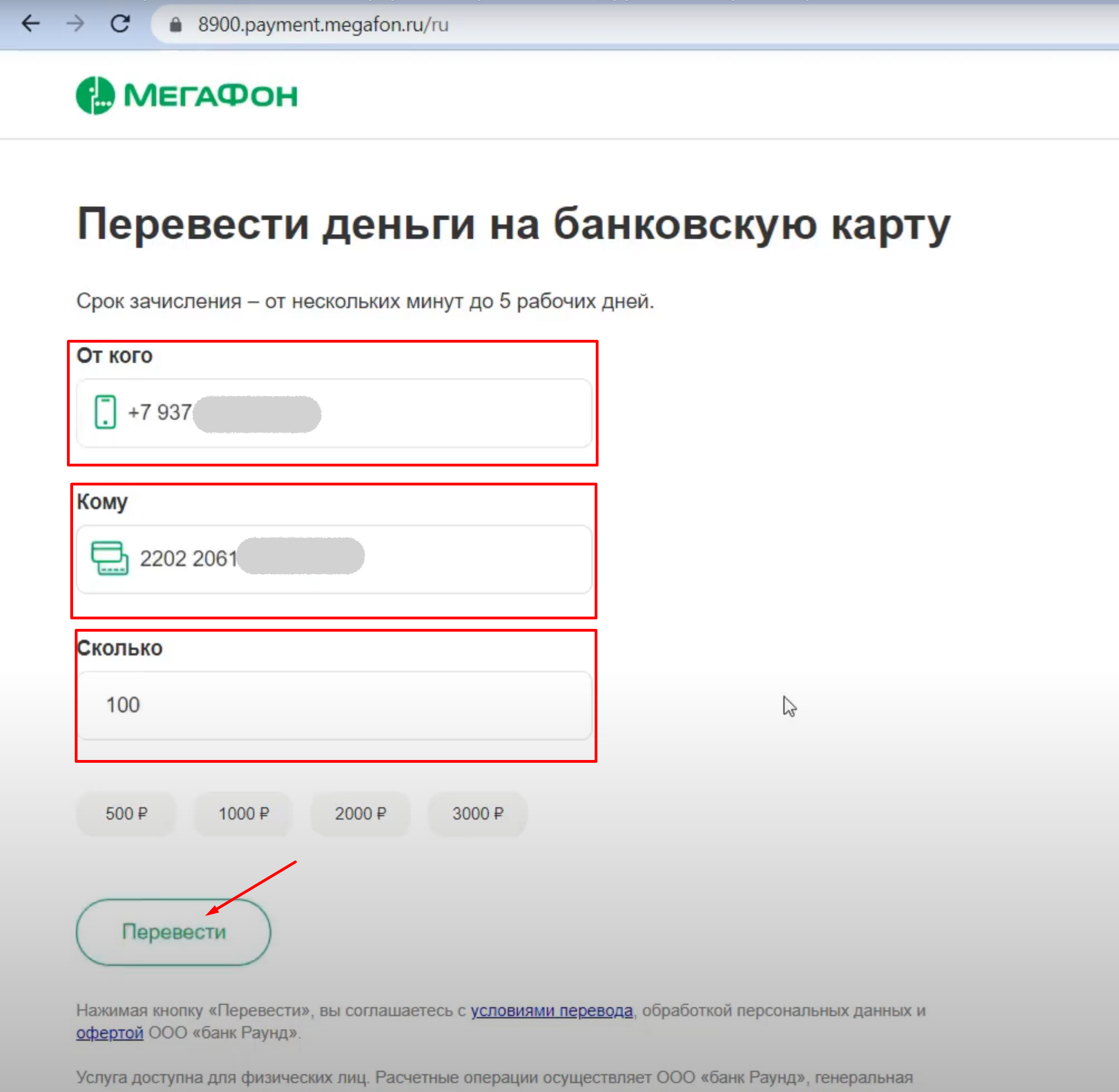Viewport: 1119px width, 1092px height.
Task: Click the Сколько label
Action: click(x=120, y=648)
